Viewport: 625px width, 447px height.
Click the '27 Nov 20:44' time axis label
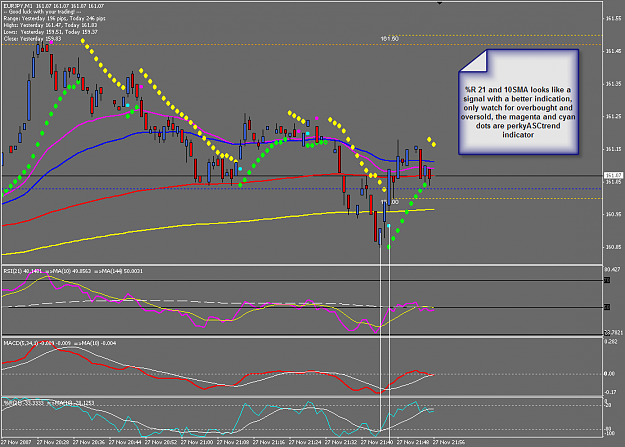click(125, 442)
